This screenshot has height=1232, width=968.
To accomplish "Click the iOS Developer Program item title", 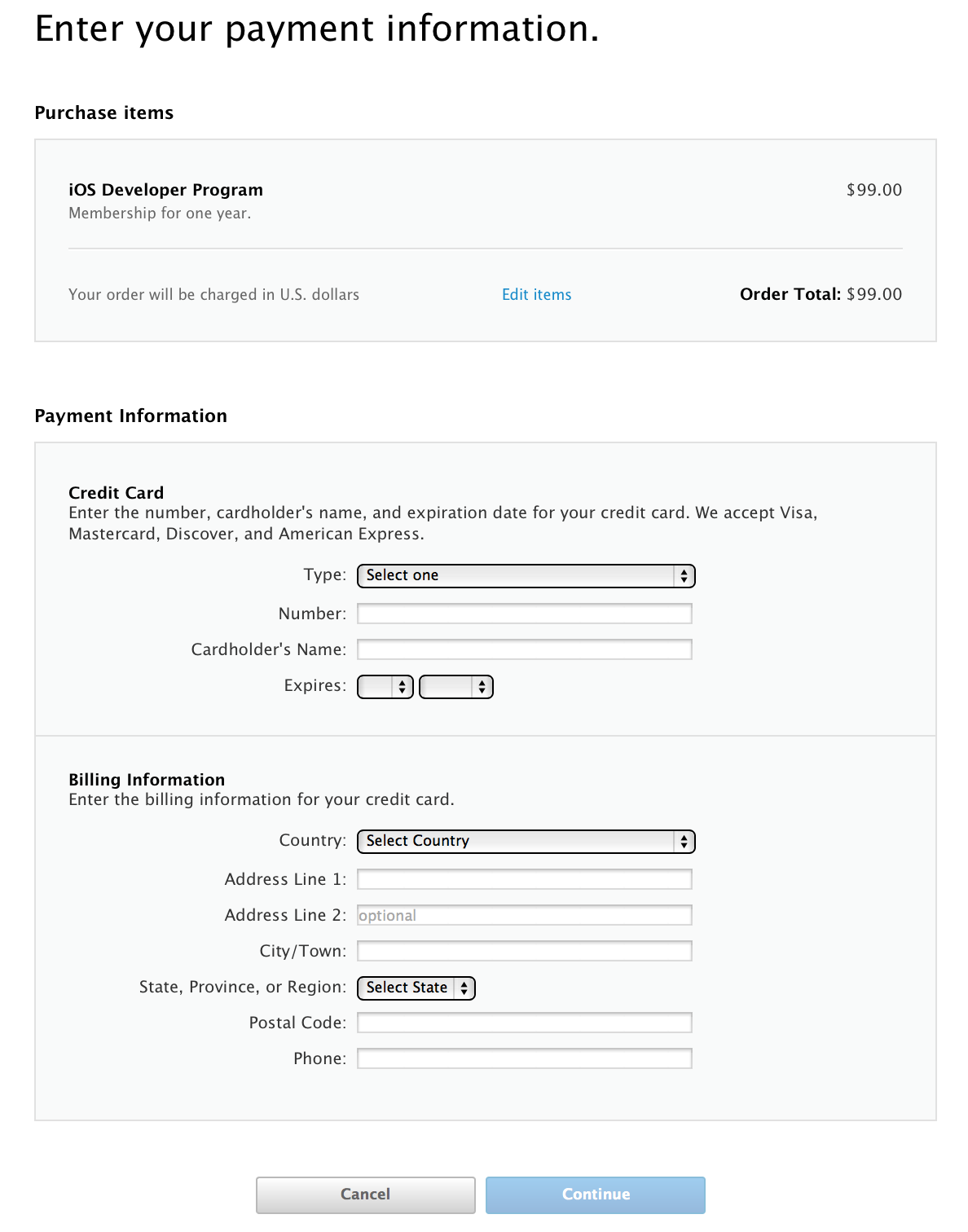I will pyautogui.click(x=166, y=190).
